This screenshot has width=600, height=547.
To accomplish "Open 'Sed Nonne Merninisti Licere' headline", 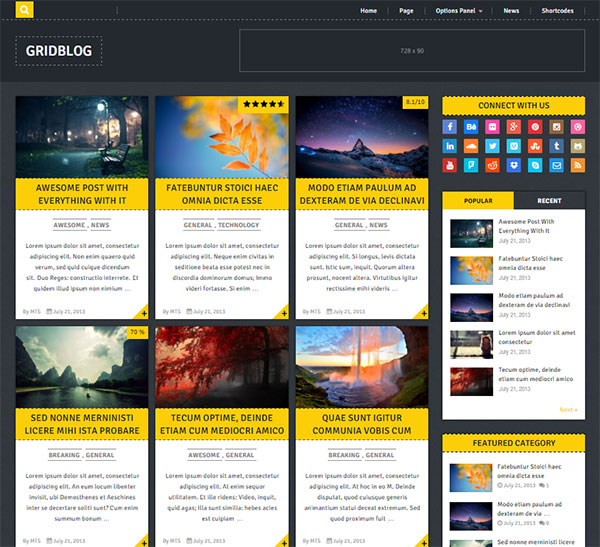I will coord(82,424).
